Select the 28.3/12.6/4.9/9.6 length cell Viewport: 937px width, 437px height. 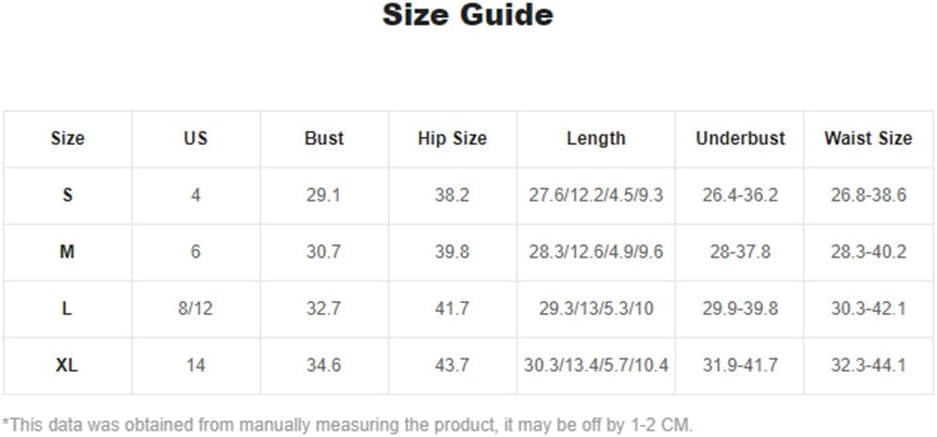pos(596,252)
